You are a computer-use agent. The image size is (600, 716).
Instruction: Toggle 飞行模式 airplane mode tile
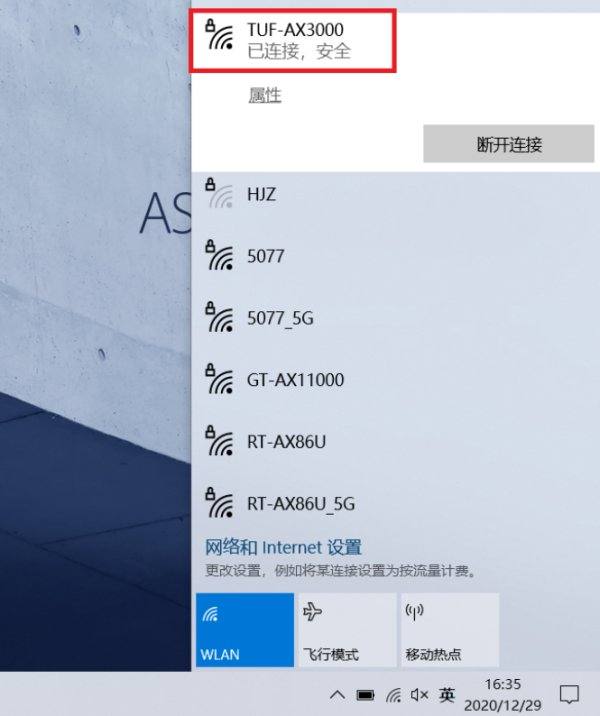347,630
